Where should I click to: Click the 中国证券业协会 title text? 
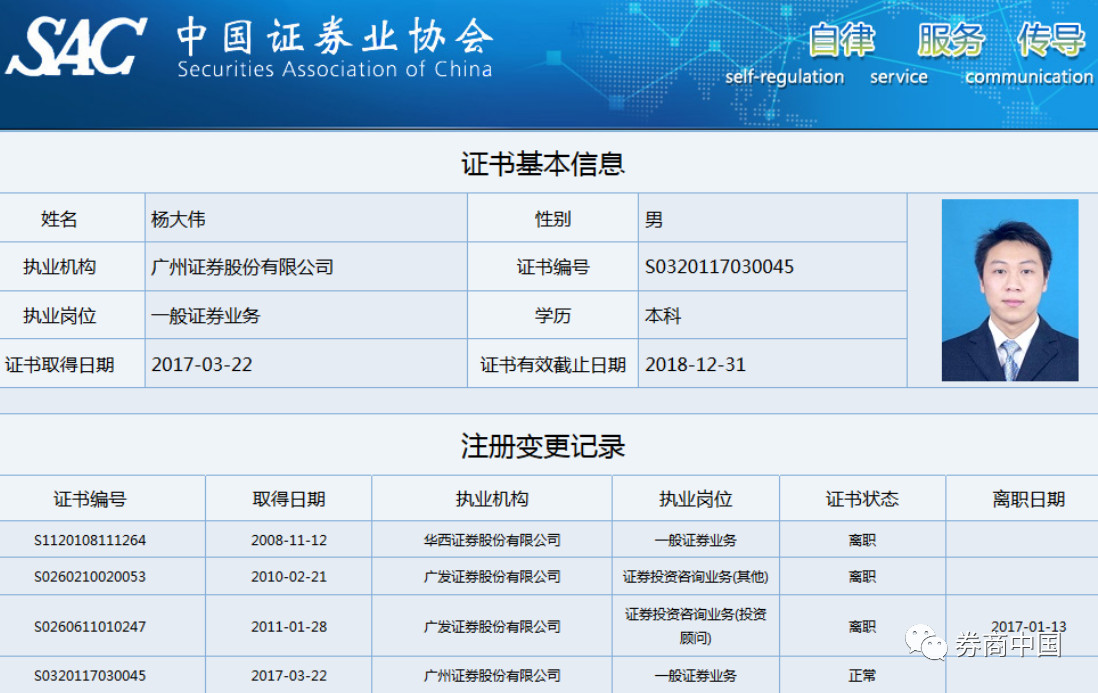[x=335, y=36]
